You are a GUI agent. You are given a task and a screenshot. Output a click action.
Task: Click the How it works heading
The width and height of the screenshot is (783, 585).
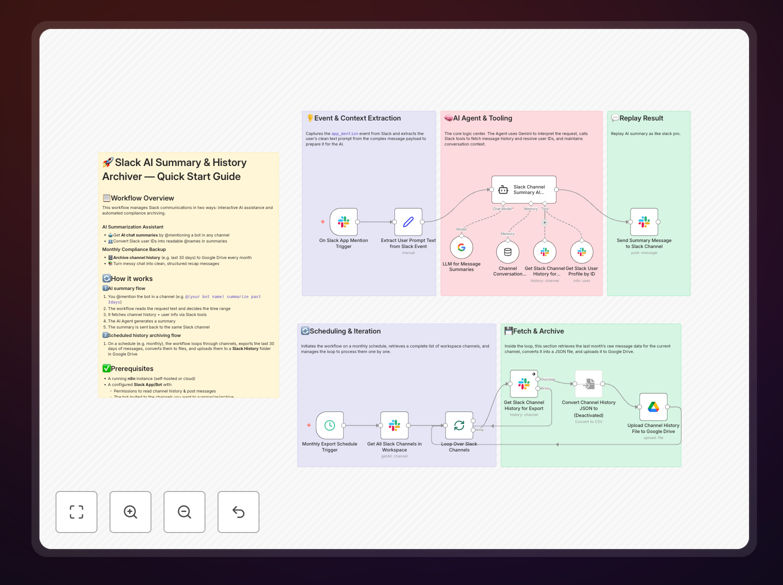pyautogui.click(x=127, y=279)
